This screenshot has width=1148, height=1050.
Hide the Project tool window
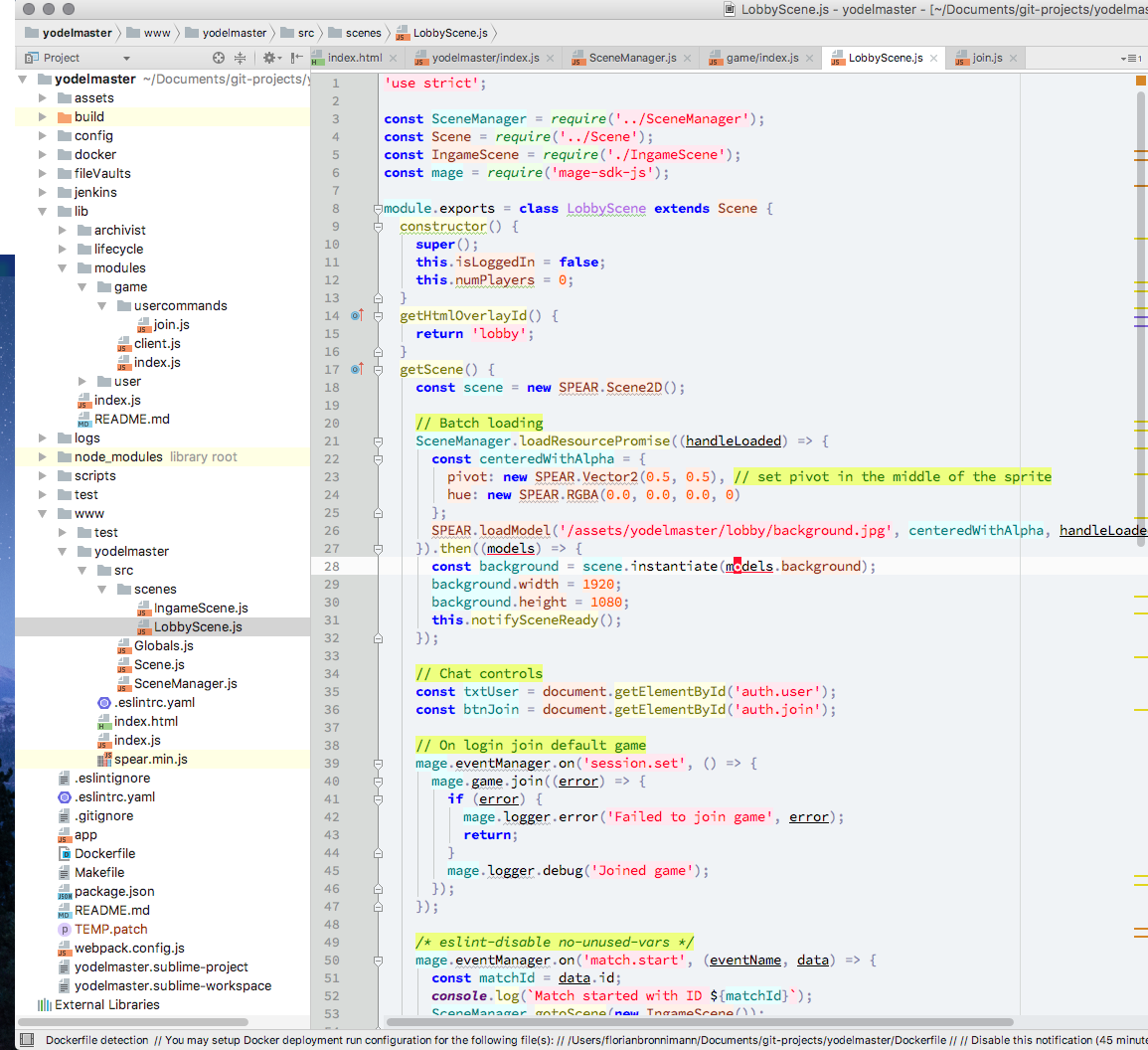coord(296,59)
